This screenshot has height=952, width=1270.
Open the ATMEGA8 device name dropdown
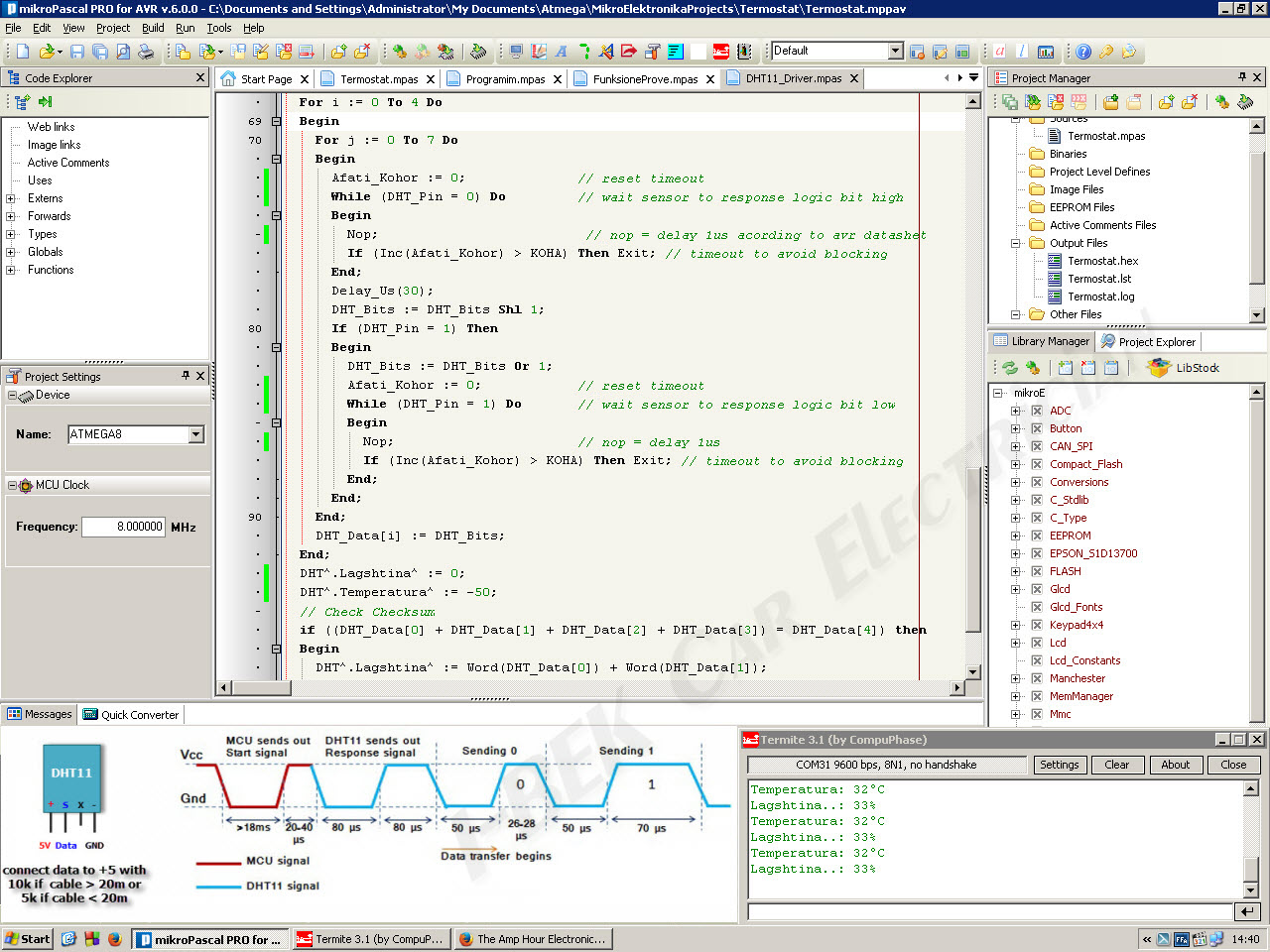tap(195, 434)
